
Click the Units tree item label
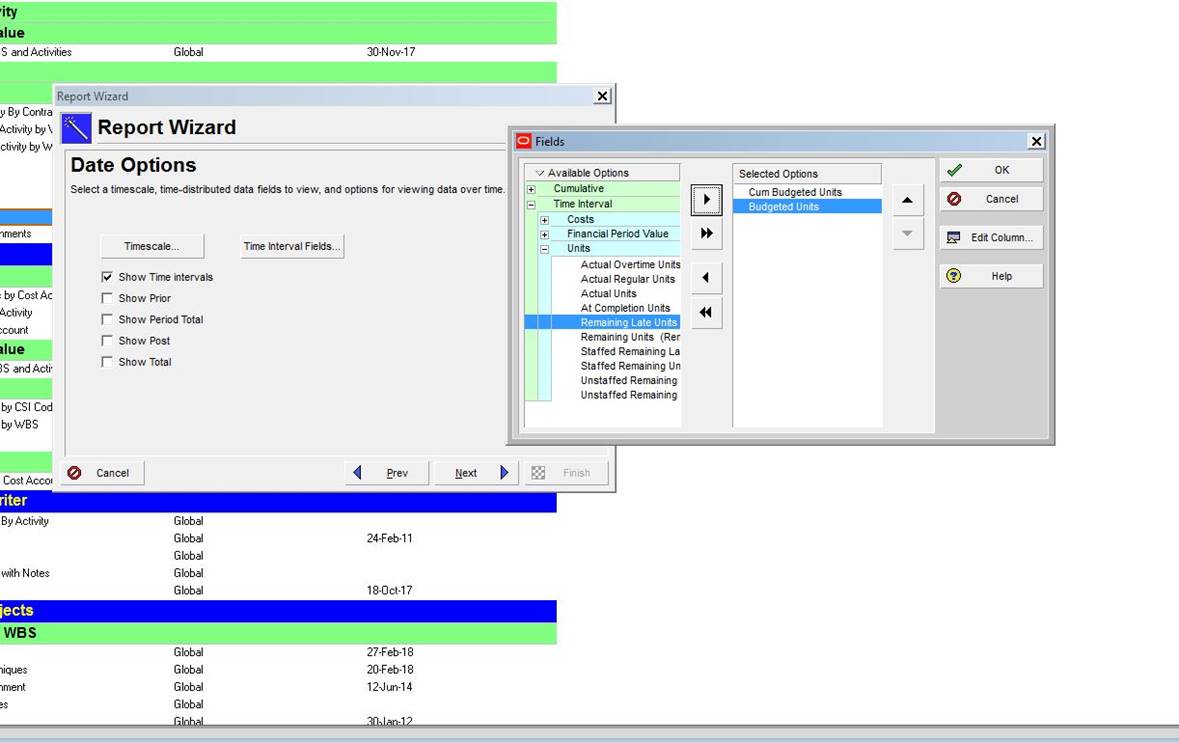click(x=578, y=248)
